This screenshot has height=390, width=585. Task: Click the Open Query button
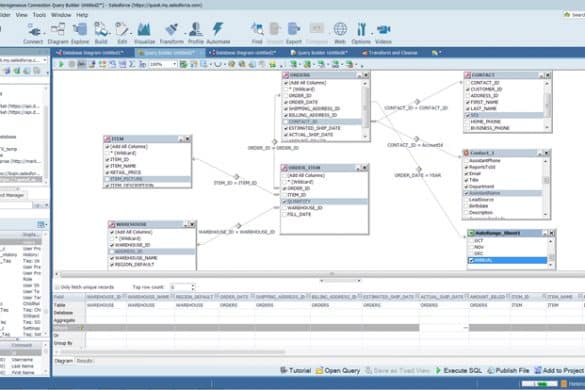coord(338,371)
